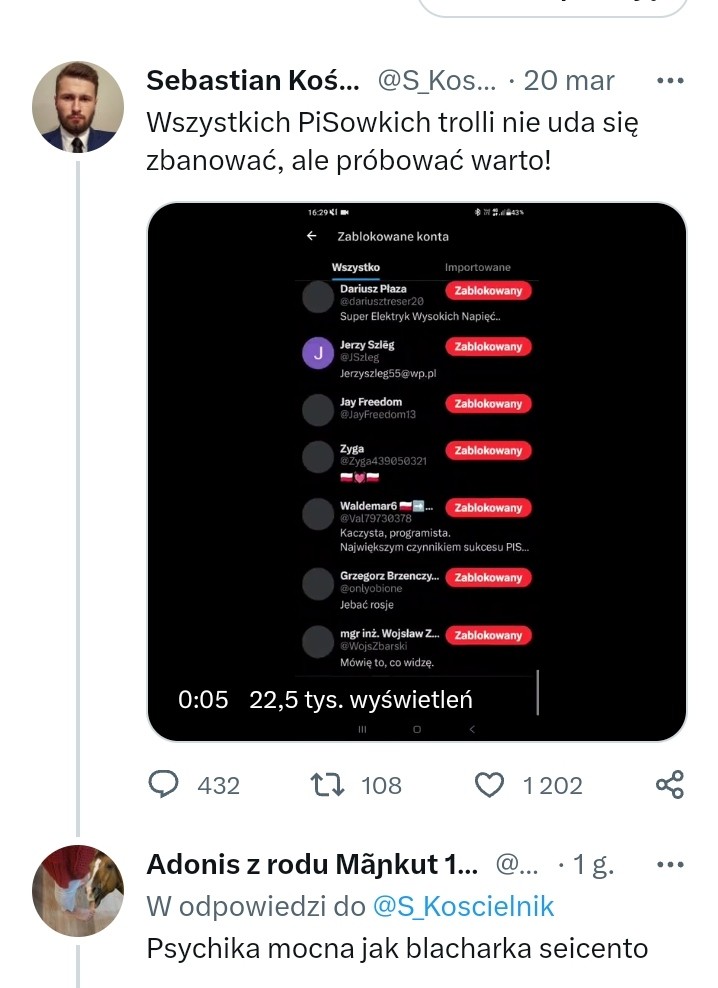Toggle Zablokowany button for Jay Freedom
Screen dimensions: 718x988
click(x=489, y=403)
